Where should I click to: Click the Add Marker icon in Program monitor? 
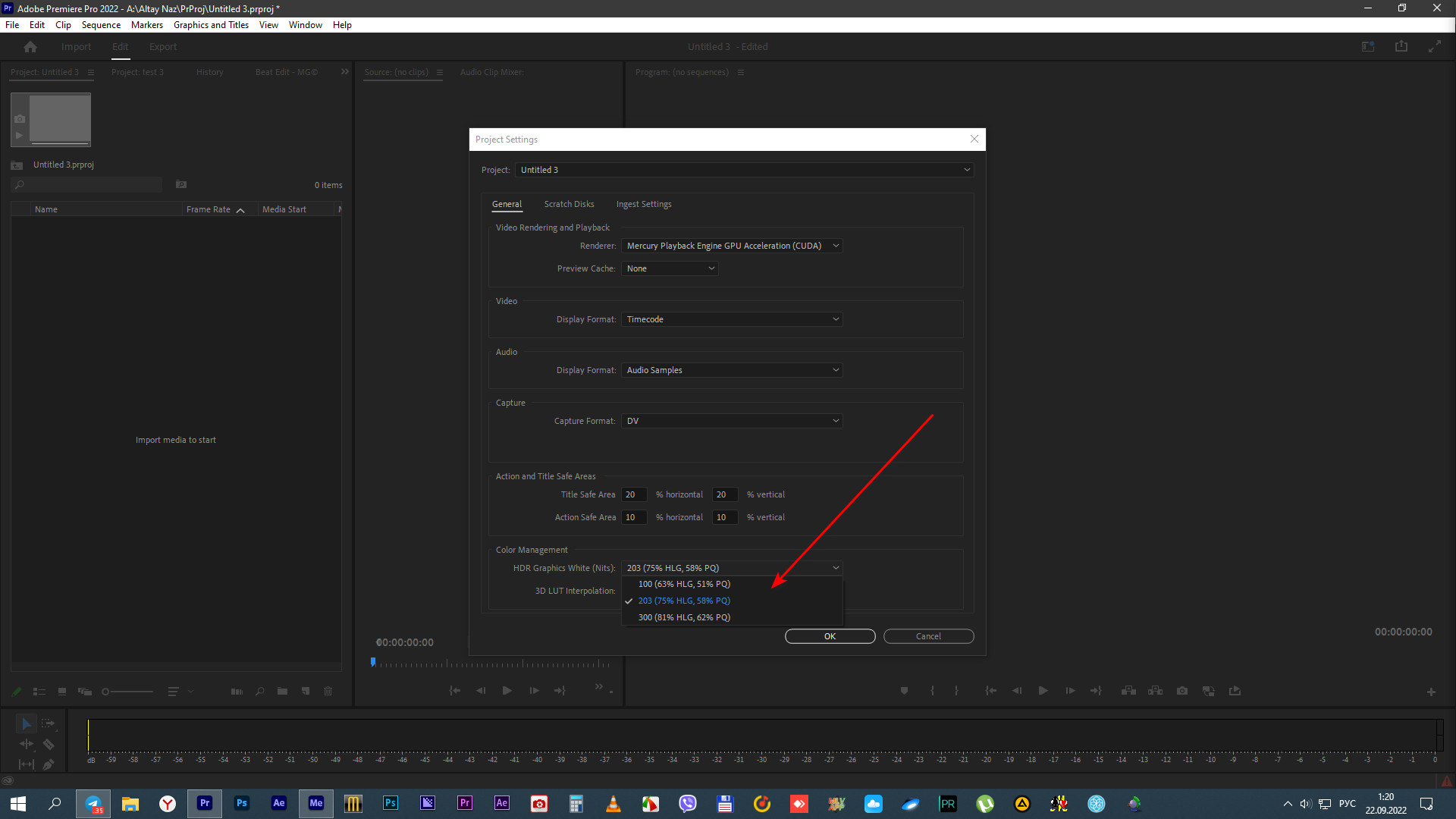(x=904, y=691)
